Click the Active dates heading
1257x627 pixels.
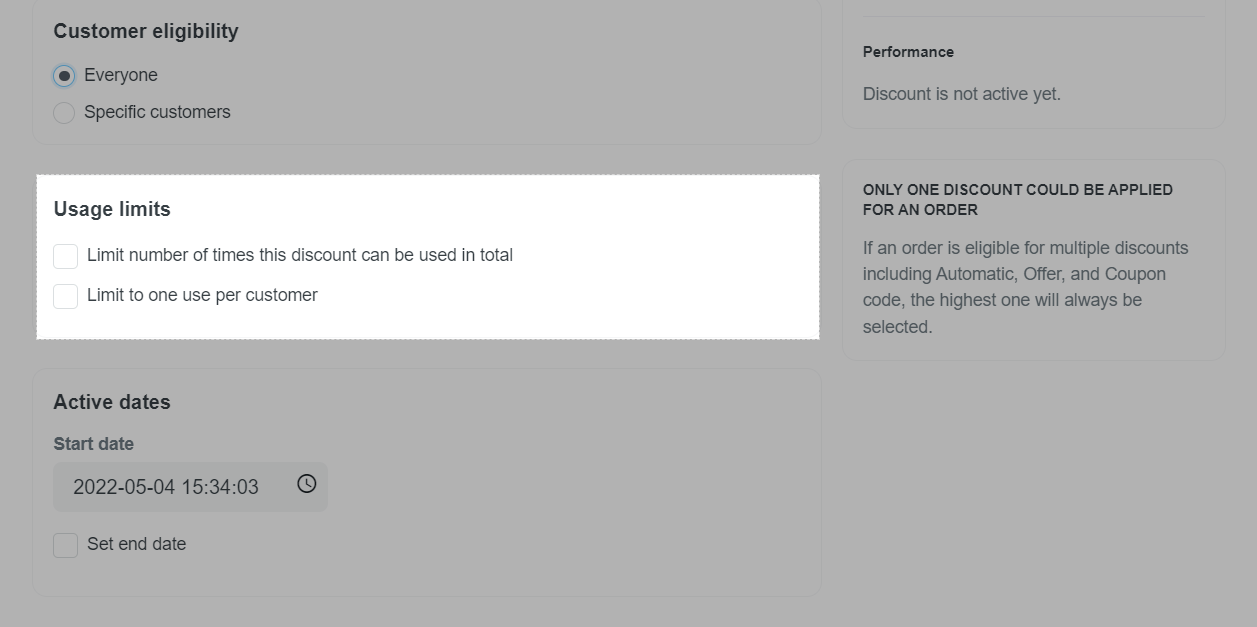(112, 402)
